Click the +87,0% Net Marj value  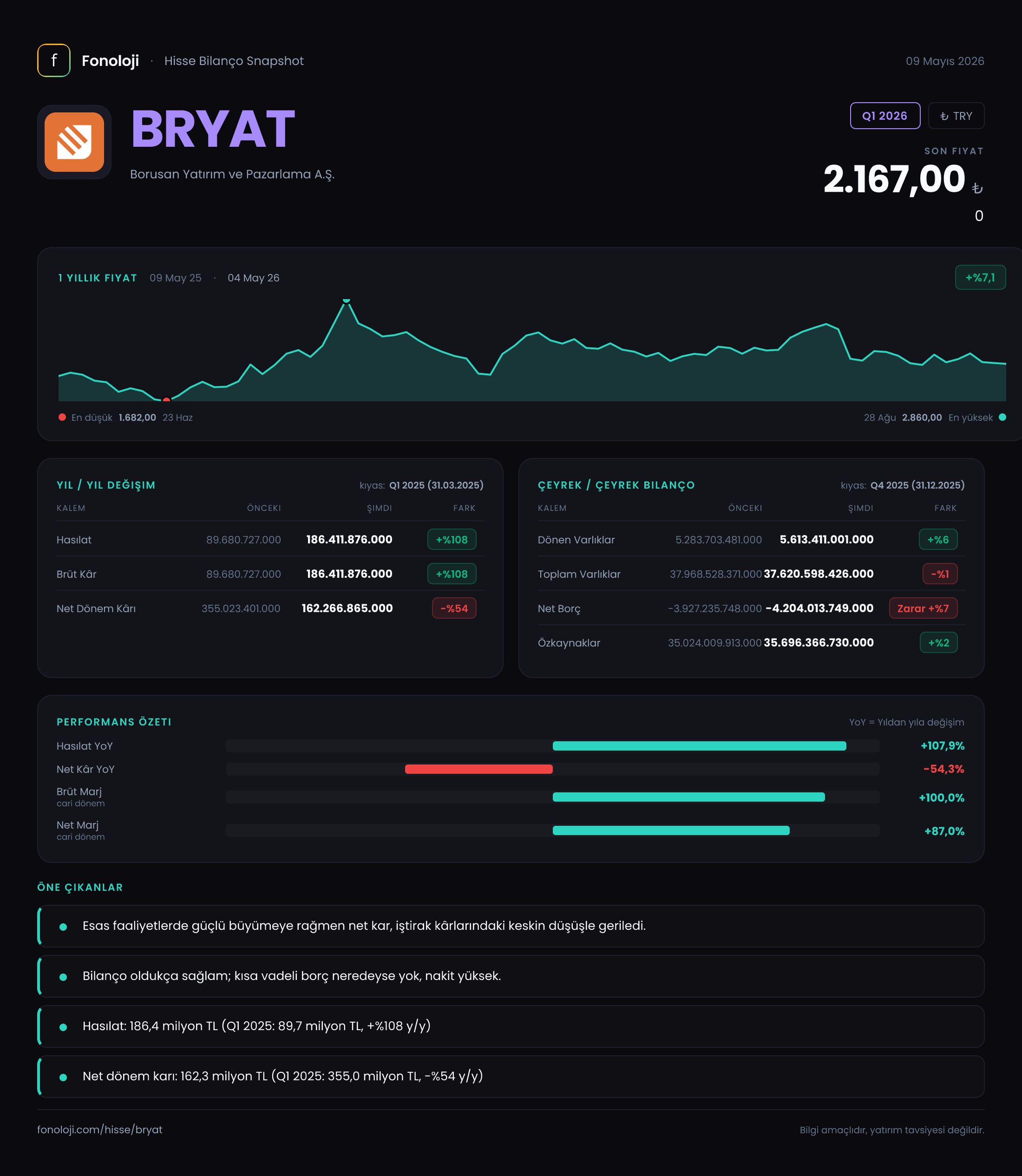click(944, 831)
